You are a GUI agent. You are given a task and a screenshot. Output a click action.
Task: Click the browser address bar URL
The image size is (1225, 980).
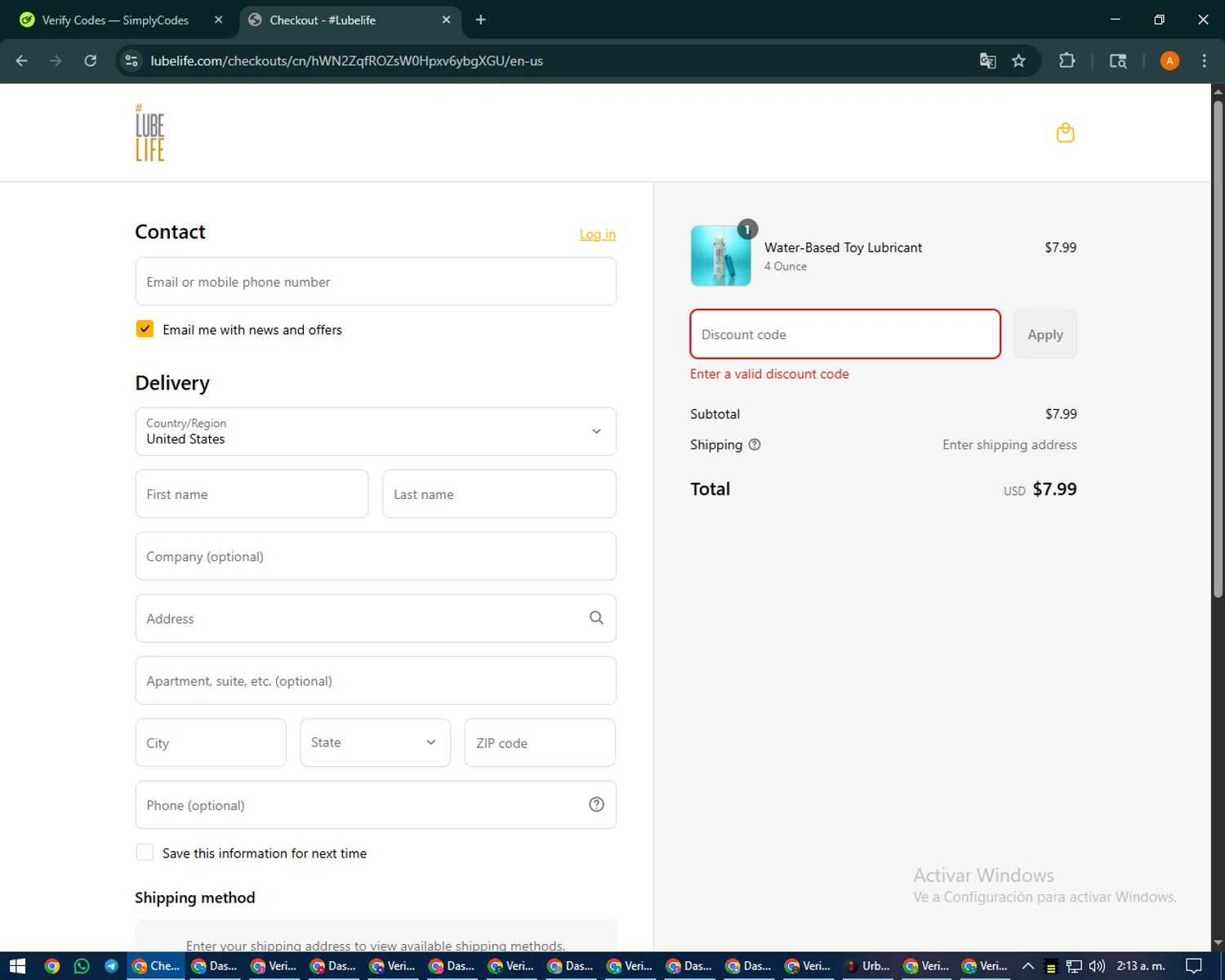coord(346,60)
